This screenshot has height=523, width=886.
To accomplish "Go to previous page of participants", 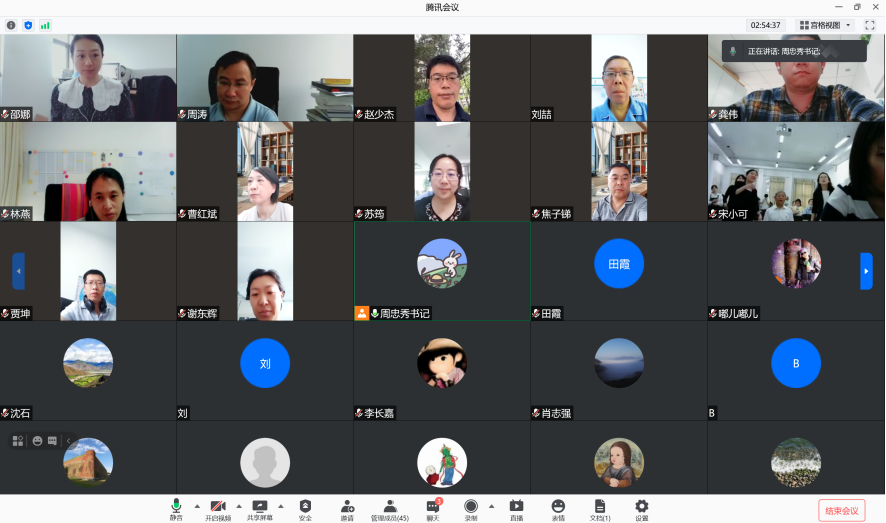I will 18,271.
